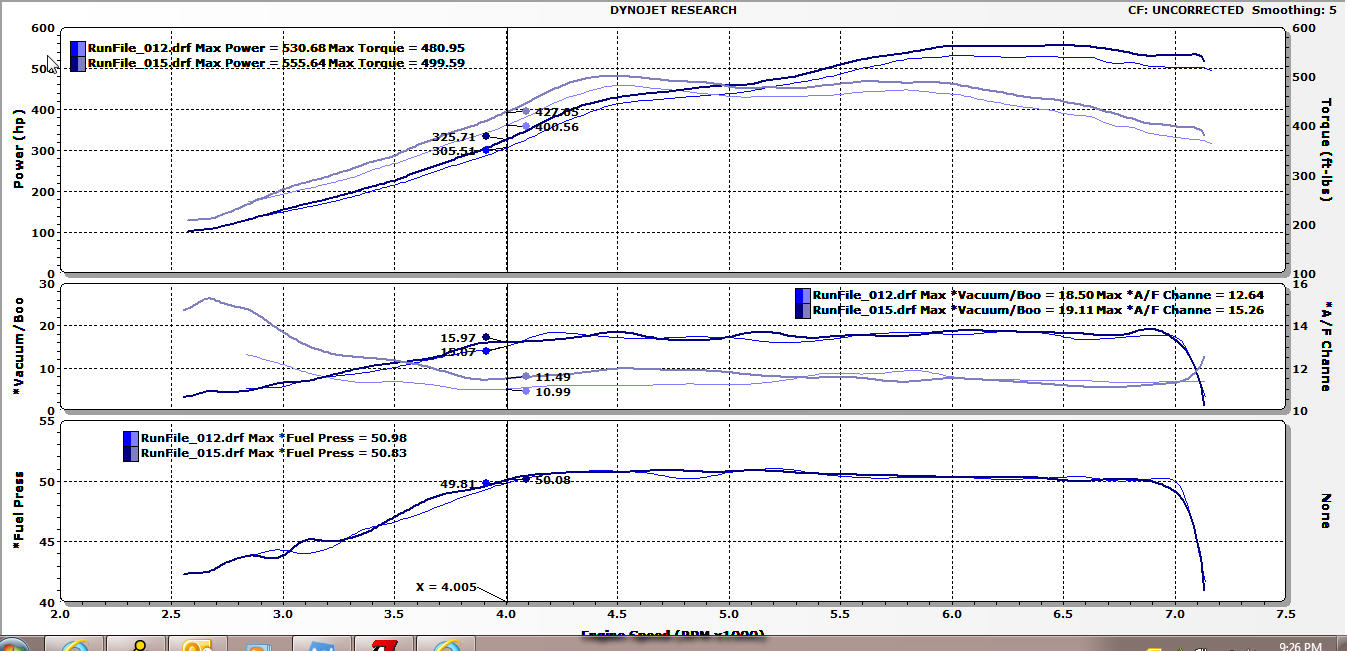Viewport: 1347px width, 651px height.
Task: Select RunFile_012 swatch in Vacuum/Boost legend
Action: [803, 295]
